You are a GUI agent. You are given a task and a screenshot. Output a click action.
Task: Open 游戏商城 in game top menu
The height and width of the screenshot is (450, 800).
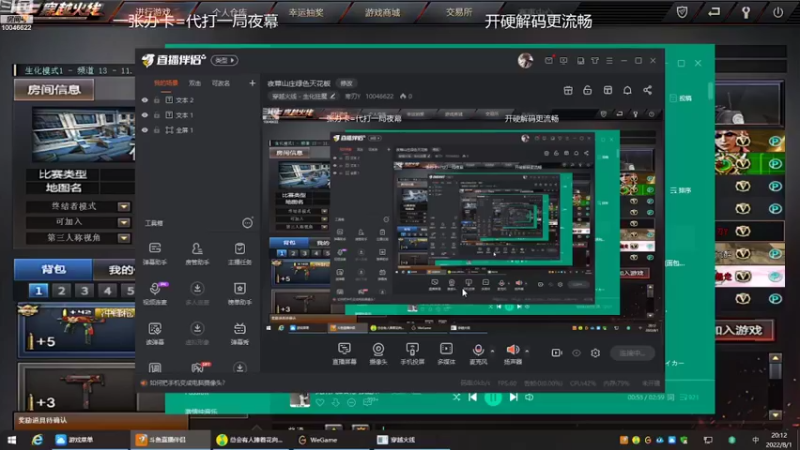pos(382,12)
